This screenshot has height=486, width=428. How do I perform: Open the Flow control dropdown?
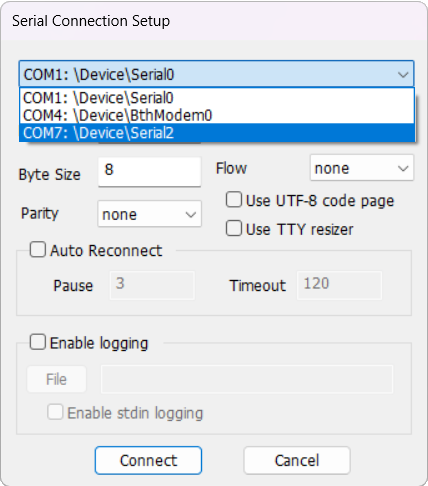coord(362,168)
